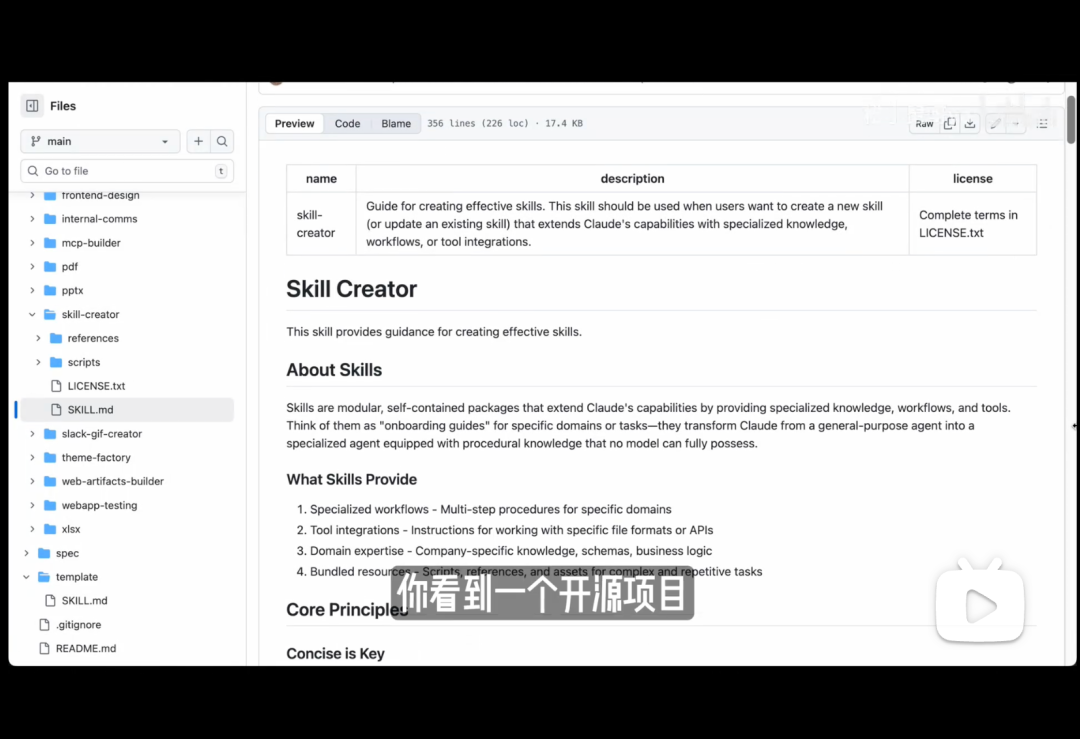Image resolution: width=1080 pixels, height=739 pixels.
Task: Collapse the Files side panel icon
Action: tap(32, 106)
